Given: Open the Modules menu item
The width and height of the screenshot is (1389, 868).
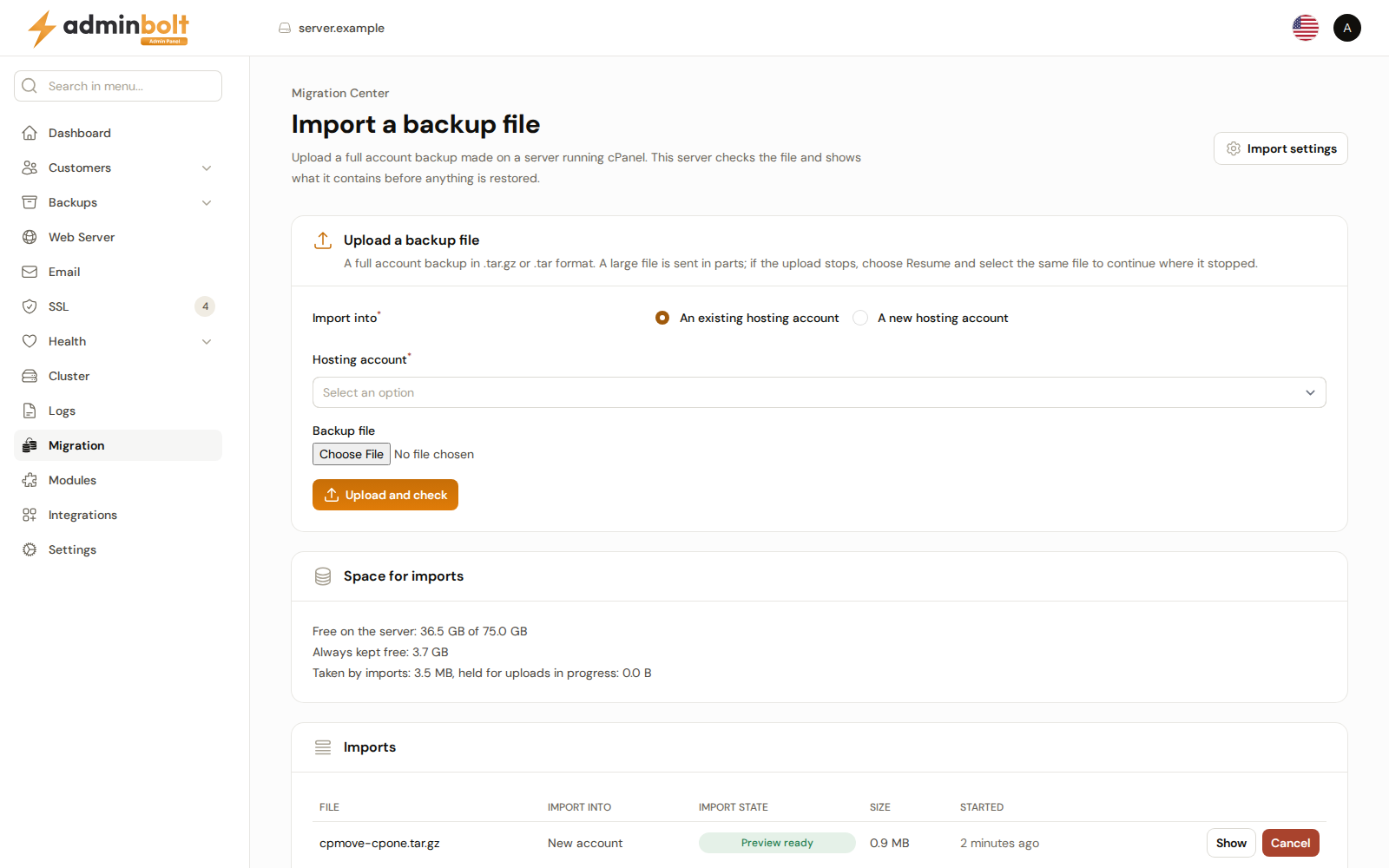Looking at the screenshot, I should coord(118,480).
